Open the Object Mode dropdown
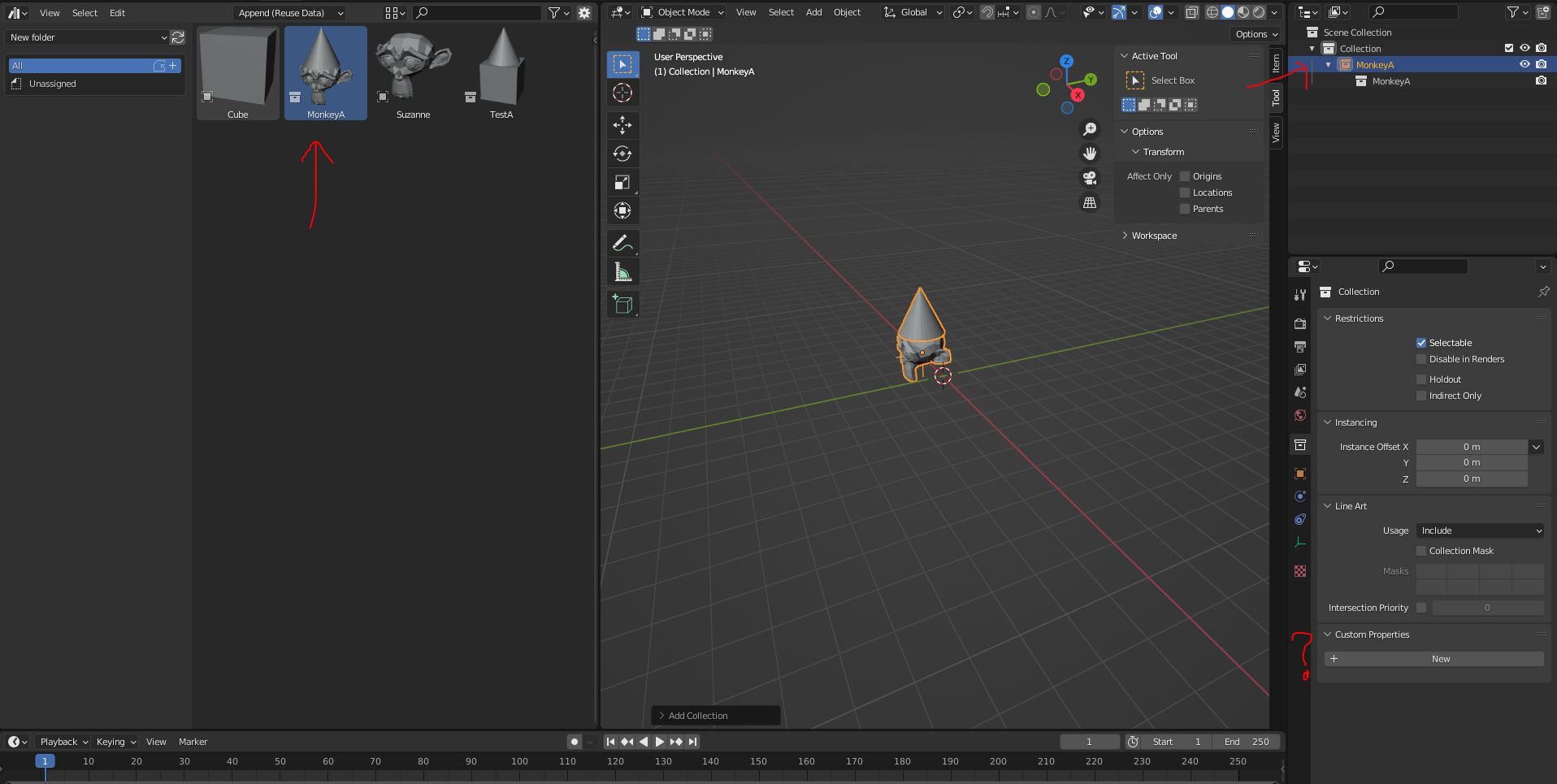The width and height of the screenshot is (1557, 784). (x=683, y=12)
